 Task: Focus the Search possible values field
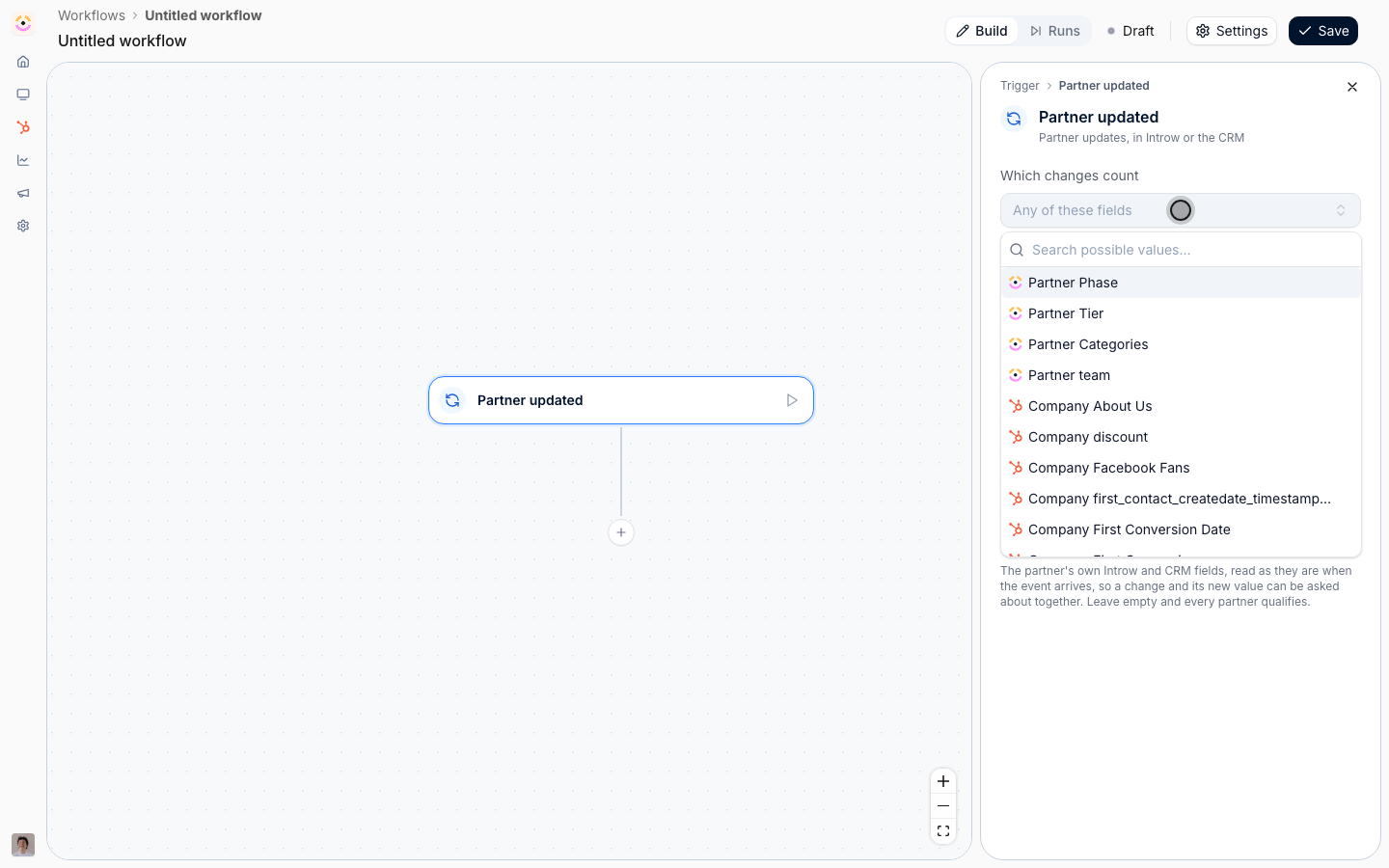coord(1181,250)
